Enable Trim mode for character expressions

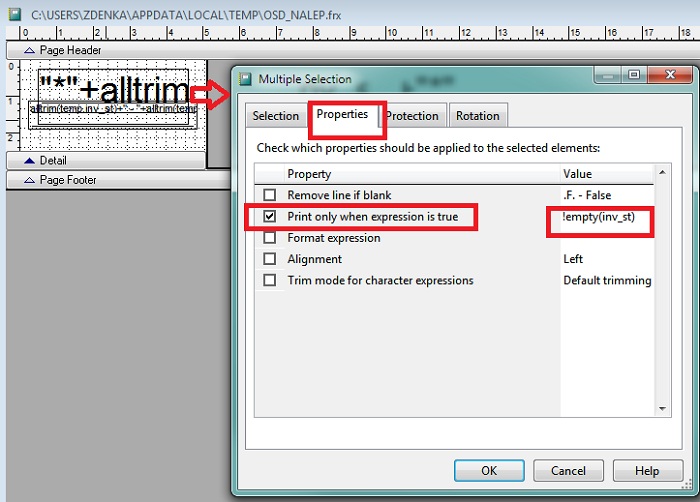(269, 280)
